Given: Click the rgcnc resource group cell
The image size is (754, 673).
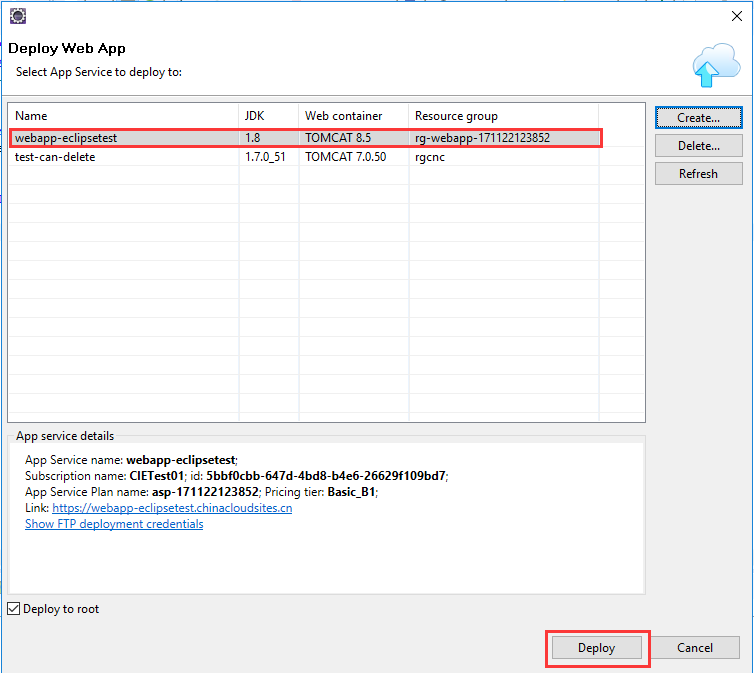Looking at the screenshot, I should pyautogui.click(x=431, y=157).
